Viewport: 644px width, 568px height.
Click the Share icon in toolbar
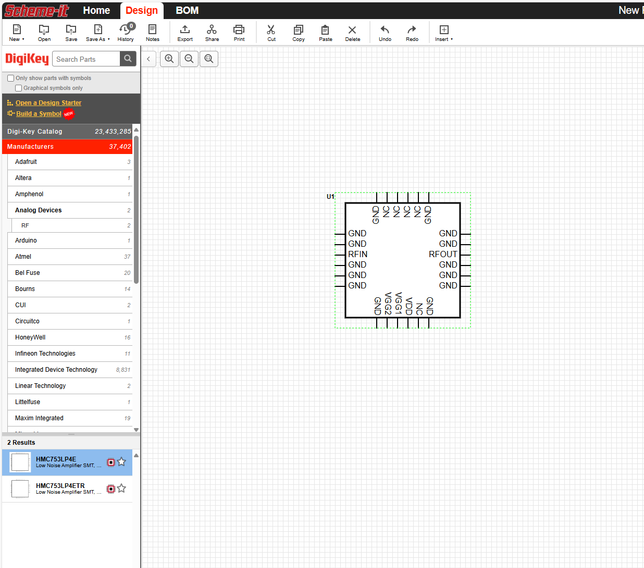212,32
